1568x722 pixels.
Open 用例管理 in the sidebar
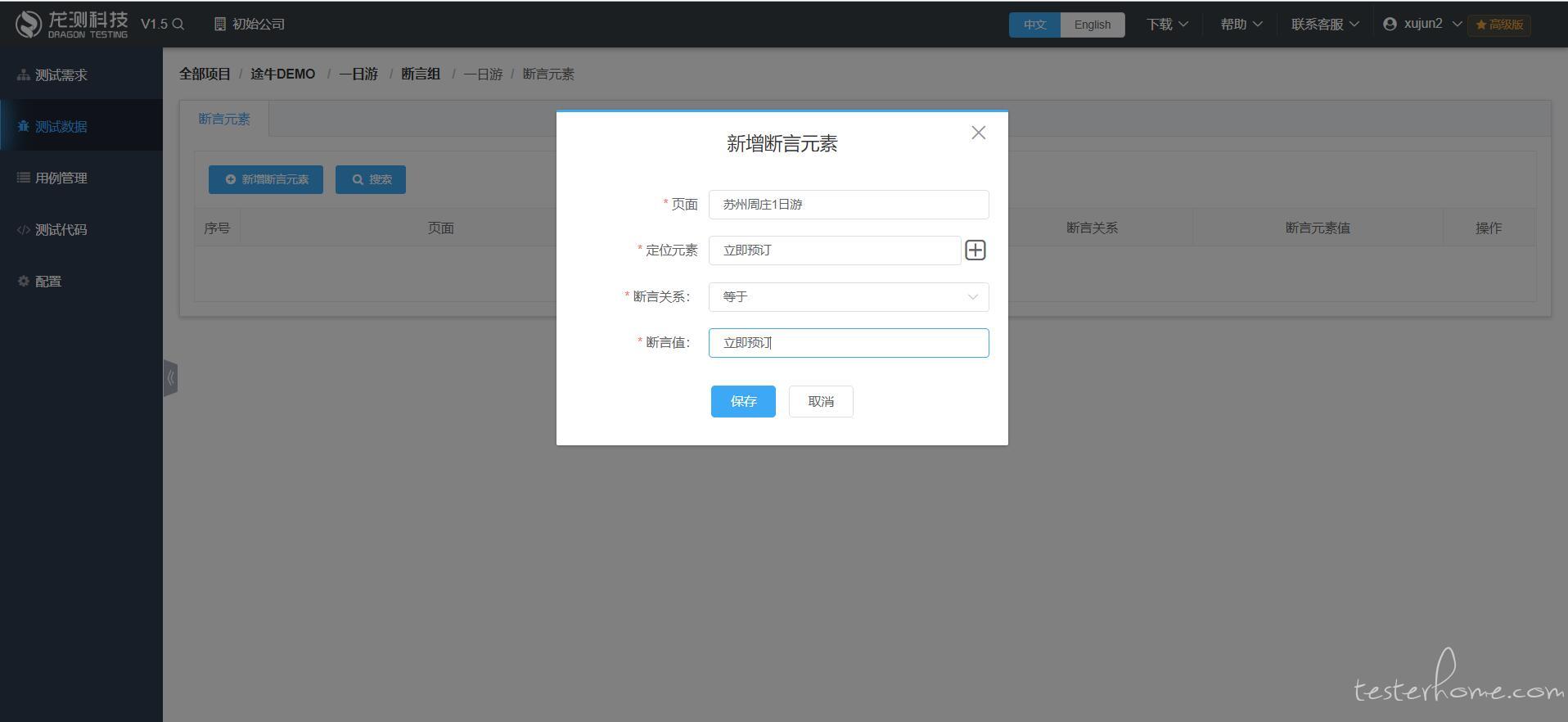[81, 178]
